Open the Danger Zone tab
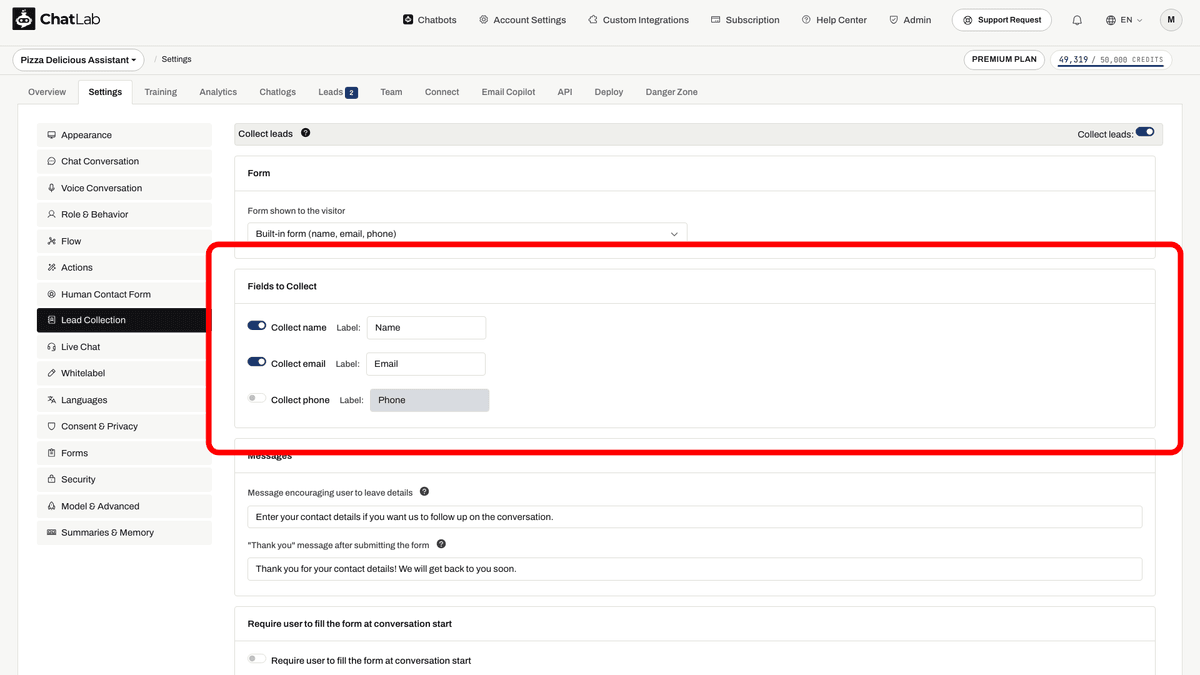Viewport: 1200px width, 675px height. click(672, 92)
